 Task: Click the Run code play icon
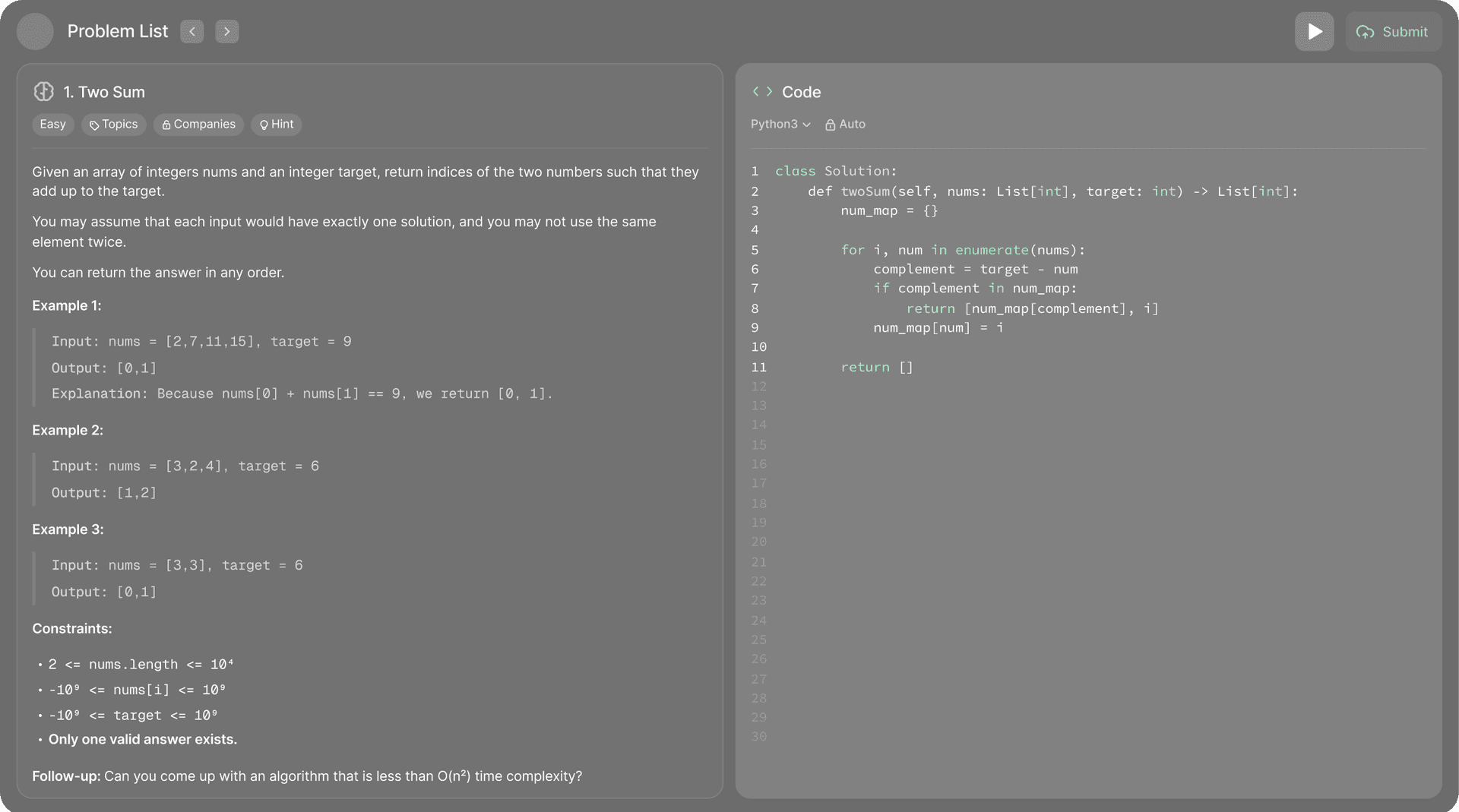point(1314,31)
